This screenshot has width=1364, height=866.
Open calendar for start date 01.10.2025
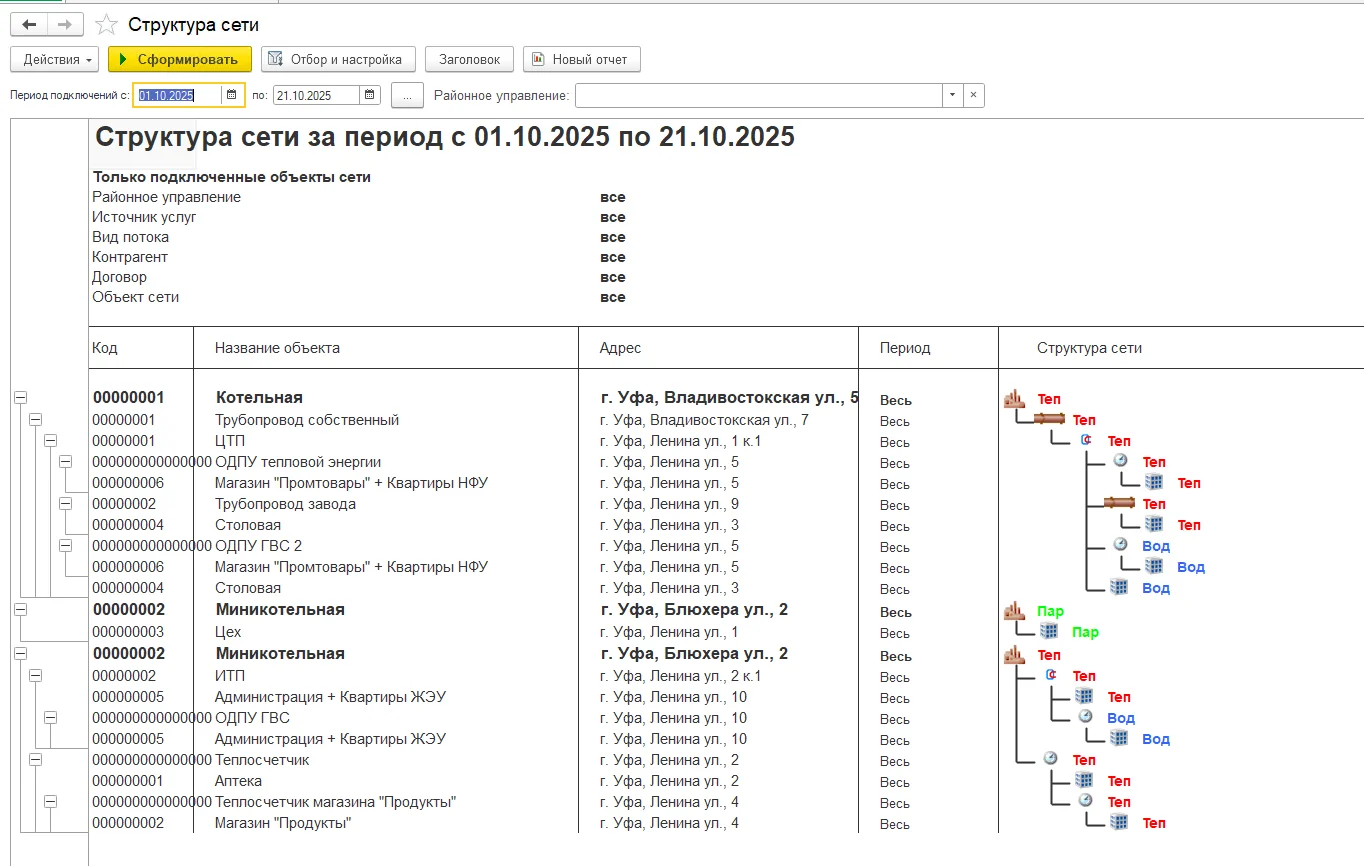click(x=232, y=95)
